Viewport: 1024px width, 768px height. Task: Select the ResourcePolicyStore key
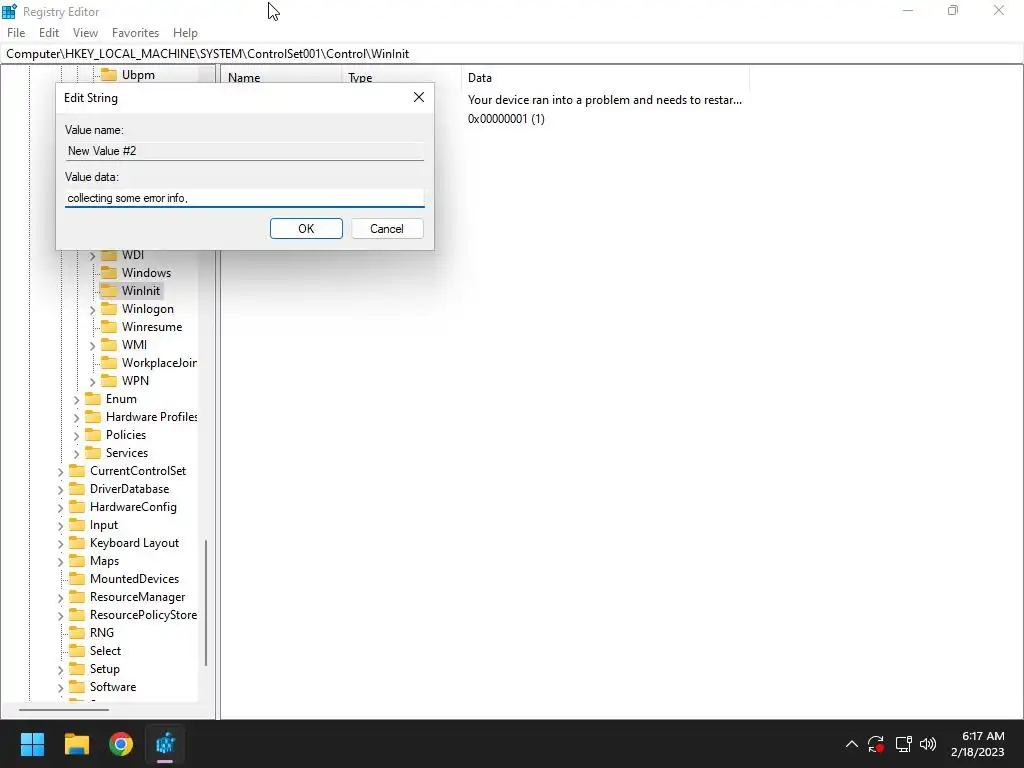(x=143, y=615)
